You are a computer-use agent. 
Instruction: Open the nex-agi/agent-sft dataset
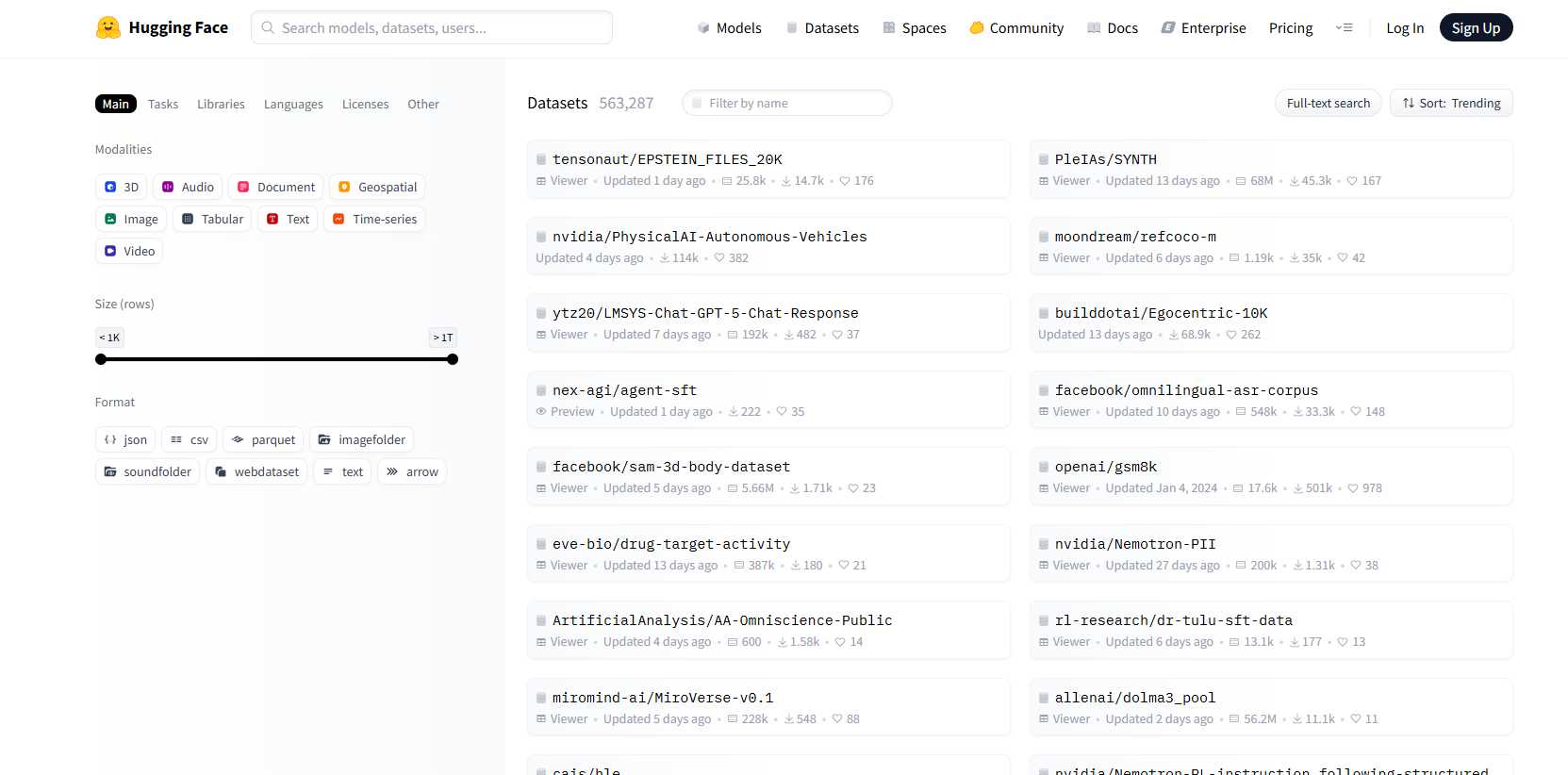coord(768,400)
